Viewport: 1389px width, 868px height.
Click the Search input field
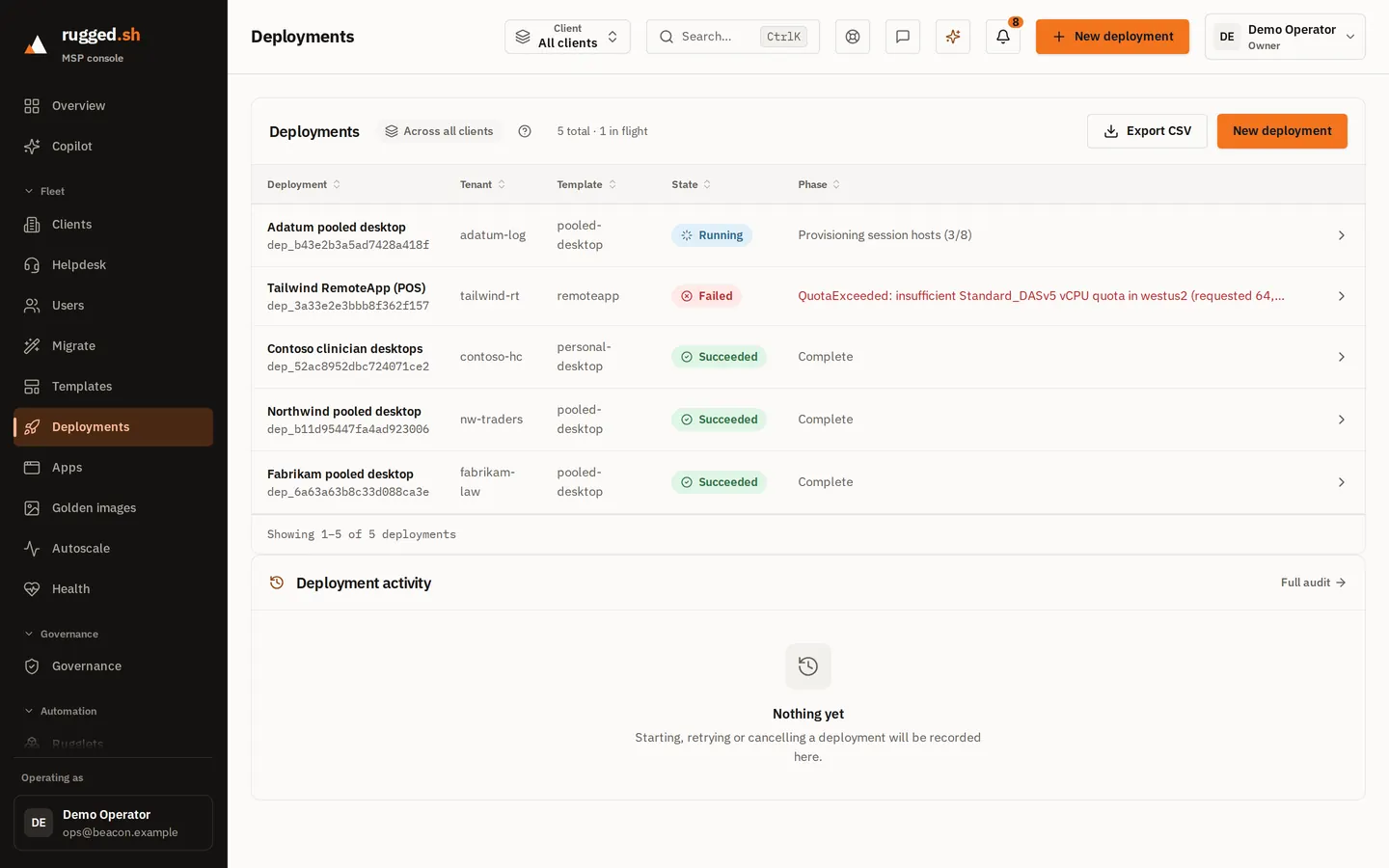[x=733, y=37]
